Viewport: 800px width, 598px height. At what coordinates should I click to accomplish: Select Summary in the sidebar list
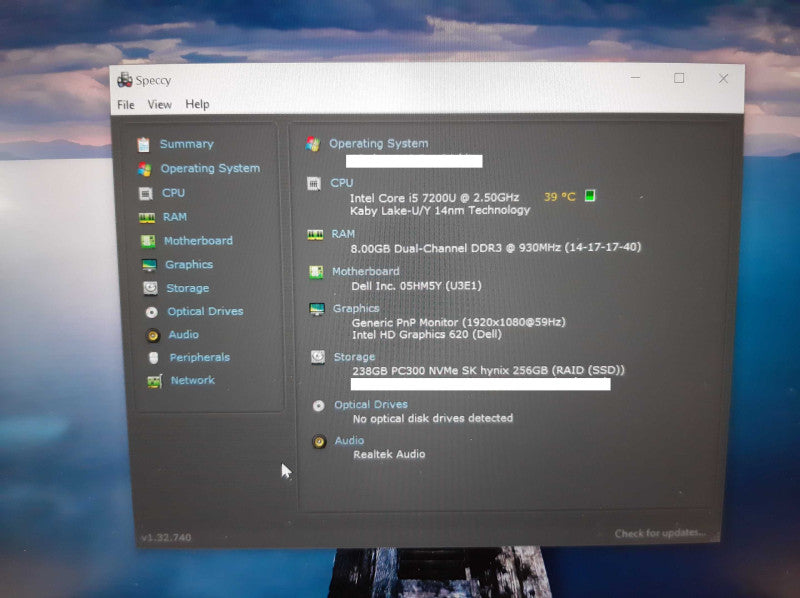187,144
